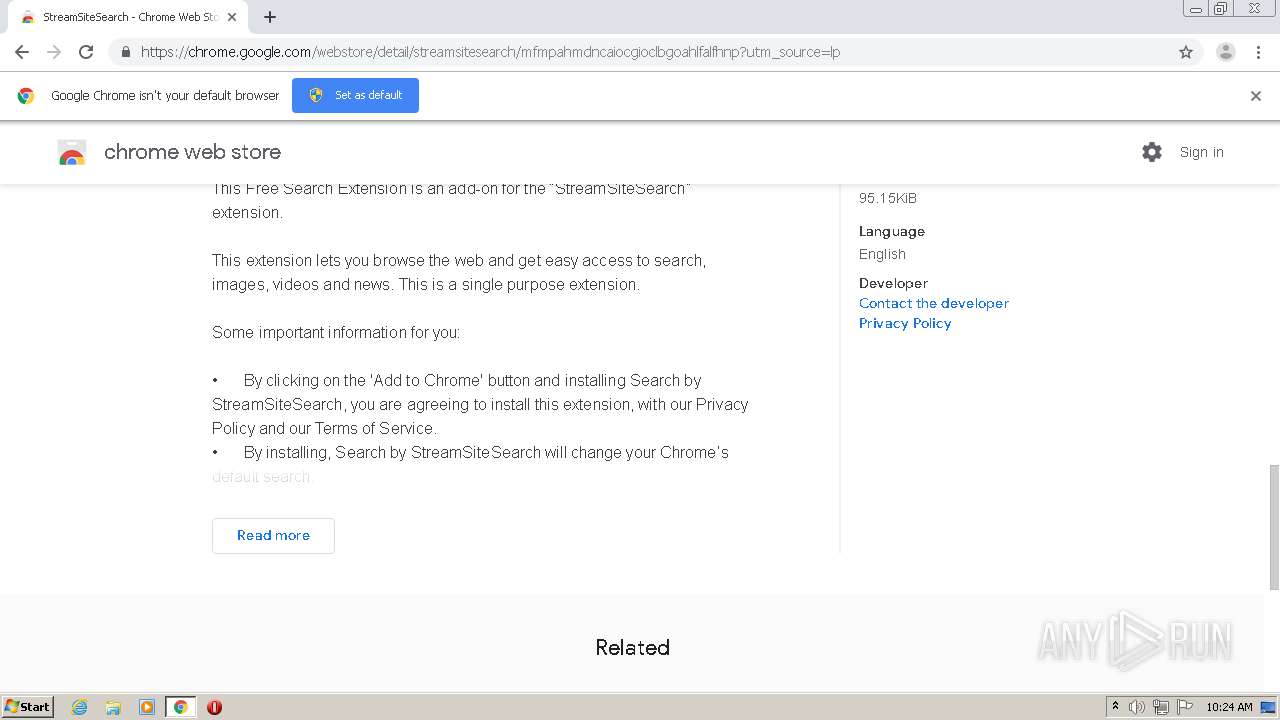Click the page vertical scrollbar thumb
Screen dimensions: 1280x720
click(1274, 527)
